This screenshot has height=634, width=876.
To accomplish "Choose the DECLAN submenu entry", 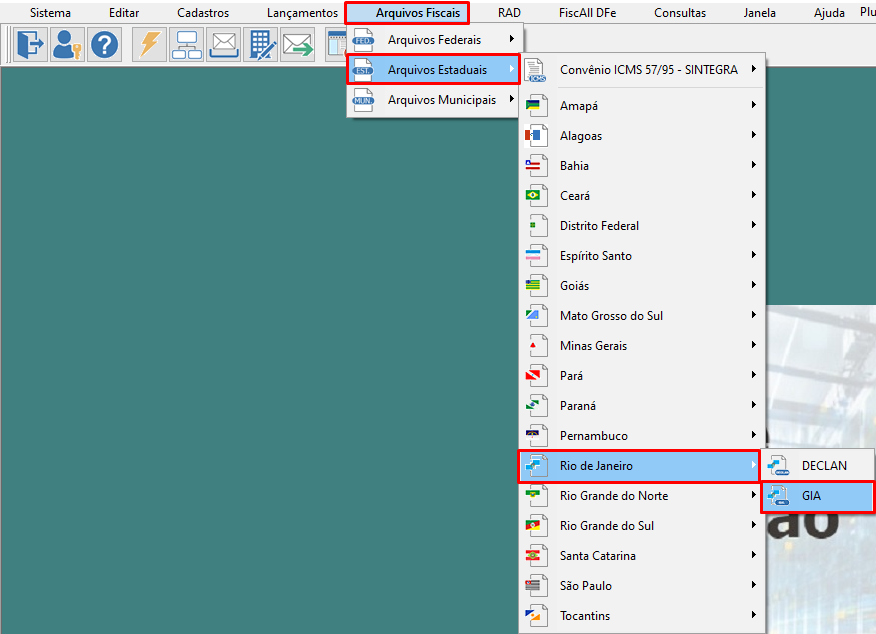I will [818, 466].
